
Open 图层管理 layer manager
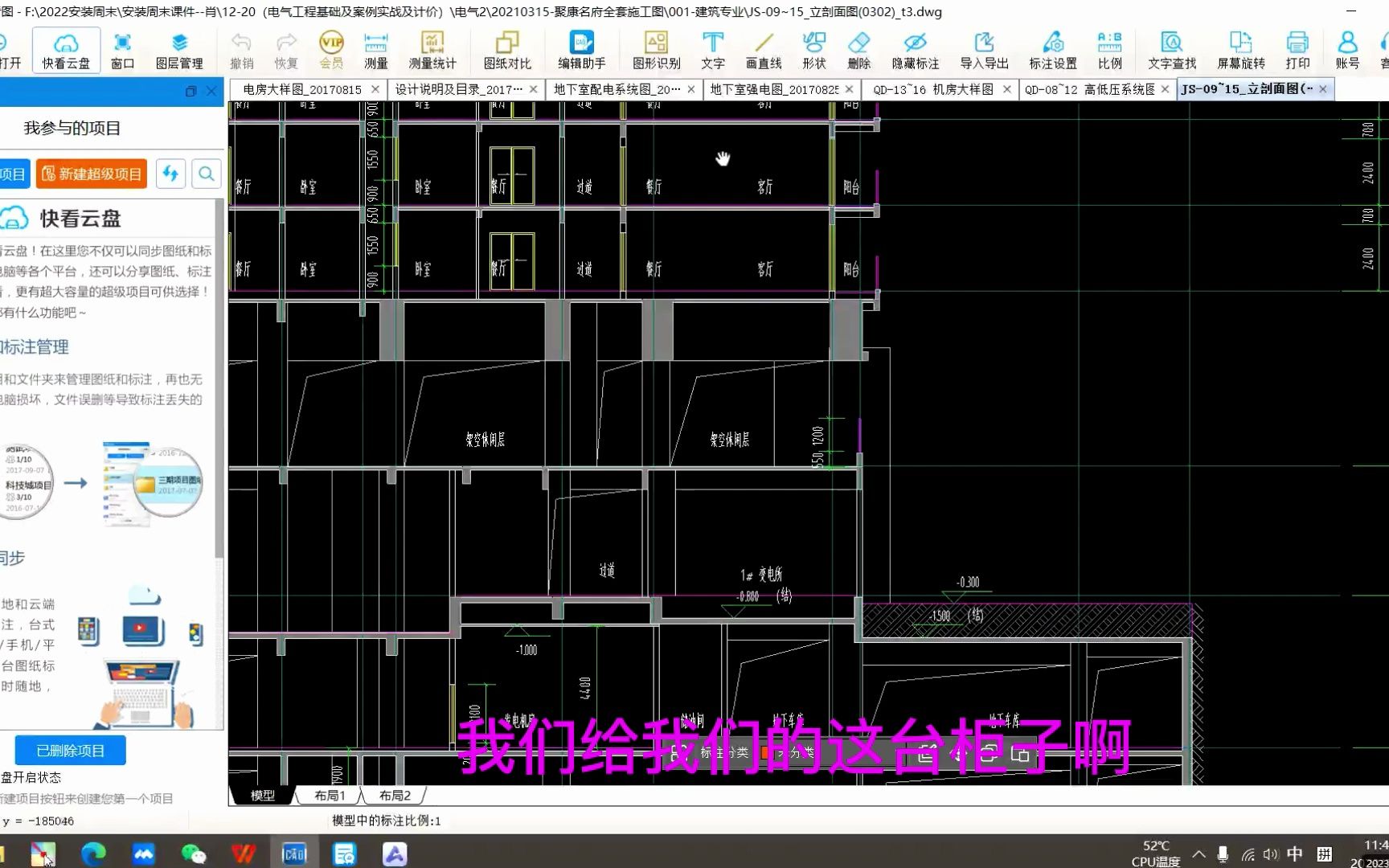click(x=179, y=50)
